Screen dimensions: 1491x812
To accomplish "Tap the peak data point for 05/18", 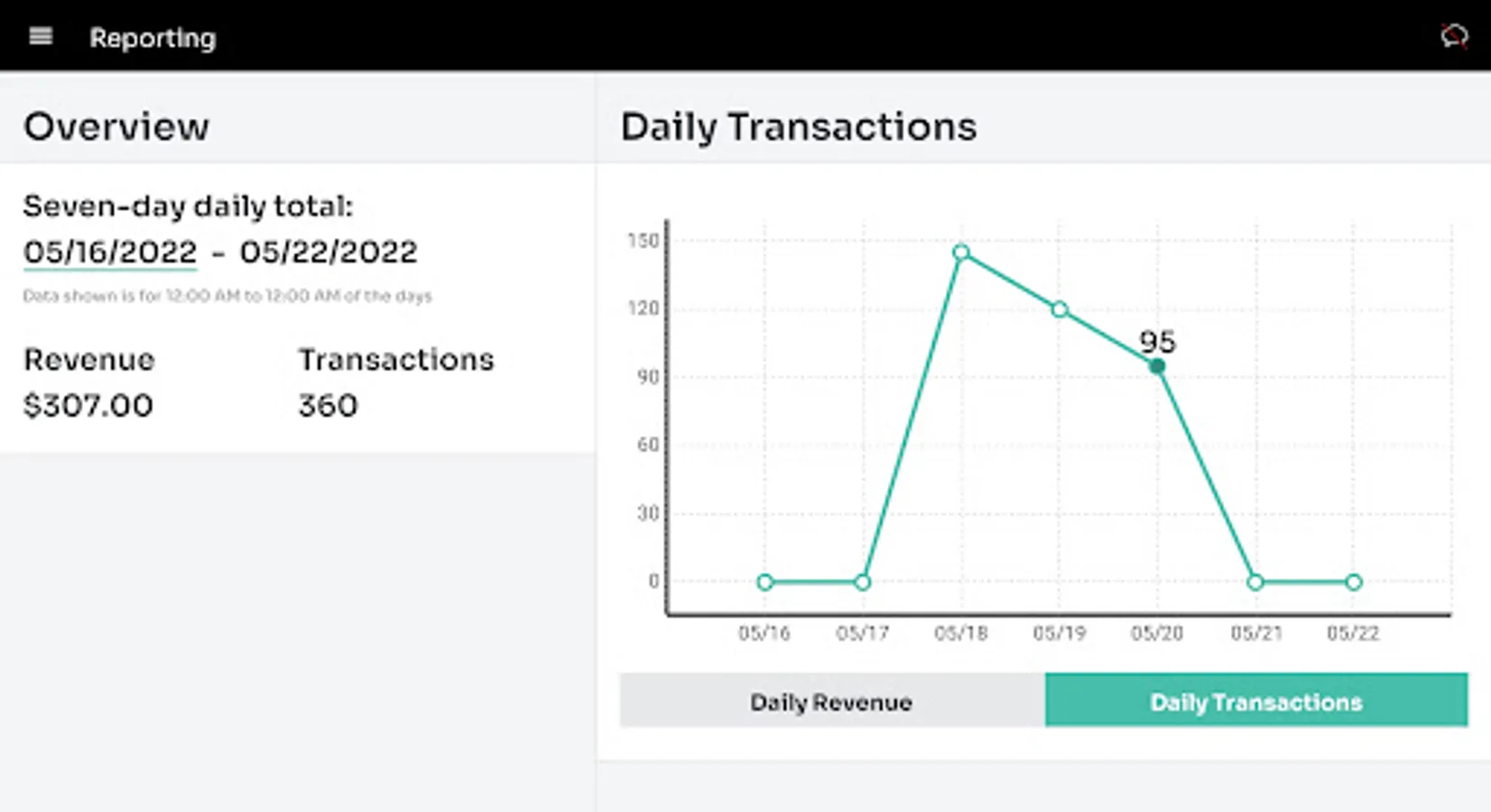I will point(961,253).
